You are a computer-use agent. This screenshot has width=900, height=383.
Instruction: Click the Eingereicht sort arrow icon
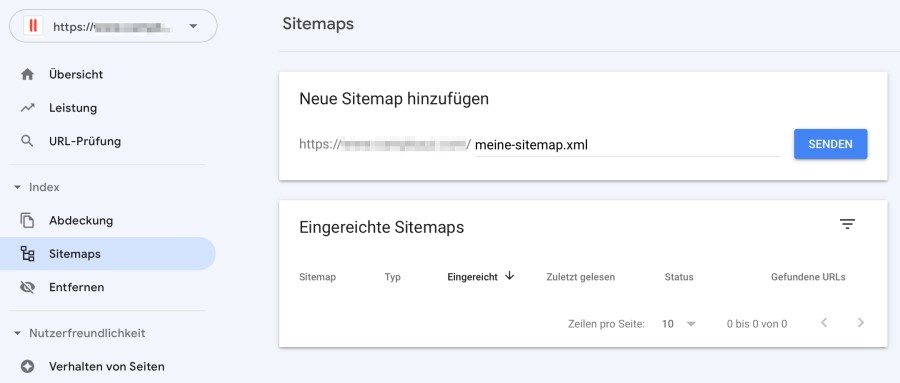pos(510,276)
